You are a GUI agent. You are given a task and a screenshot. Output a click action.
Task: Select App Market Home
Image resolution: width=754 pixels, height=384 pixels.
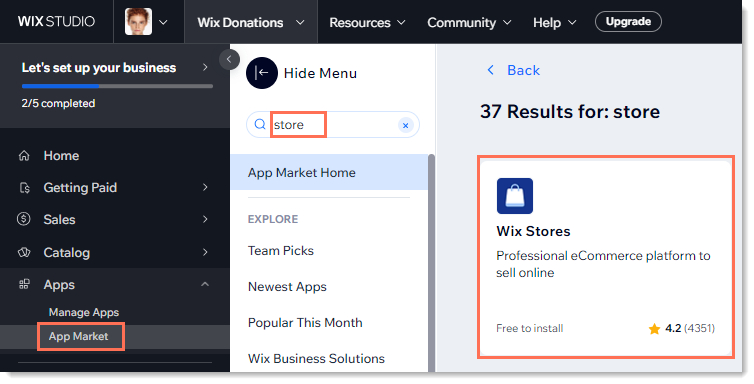[329, 173]
